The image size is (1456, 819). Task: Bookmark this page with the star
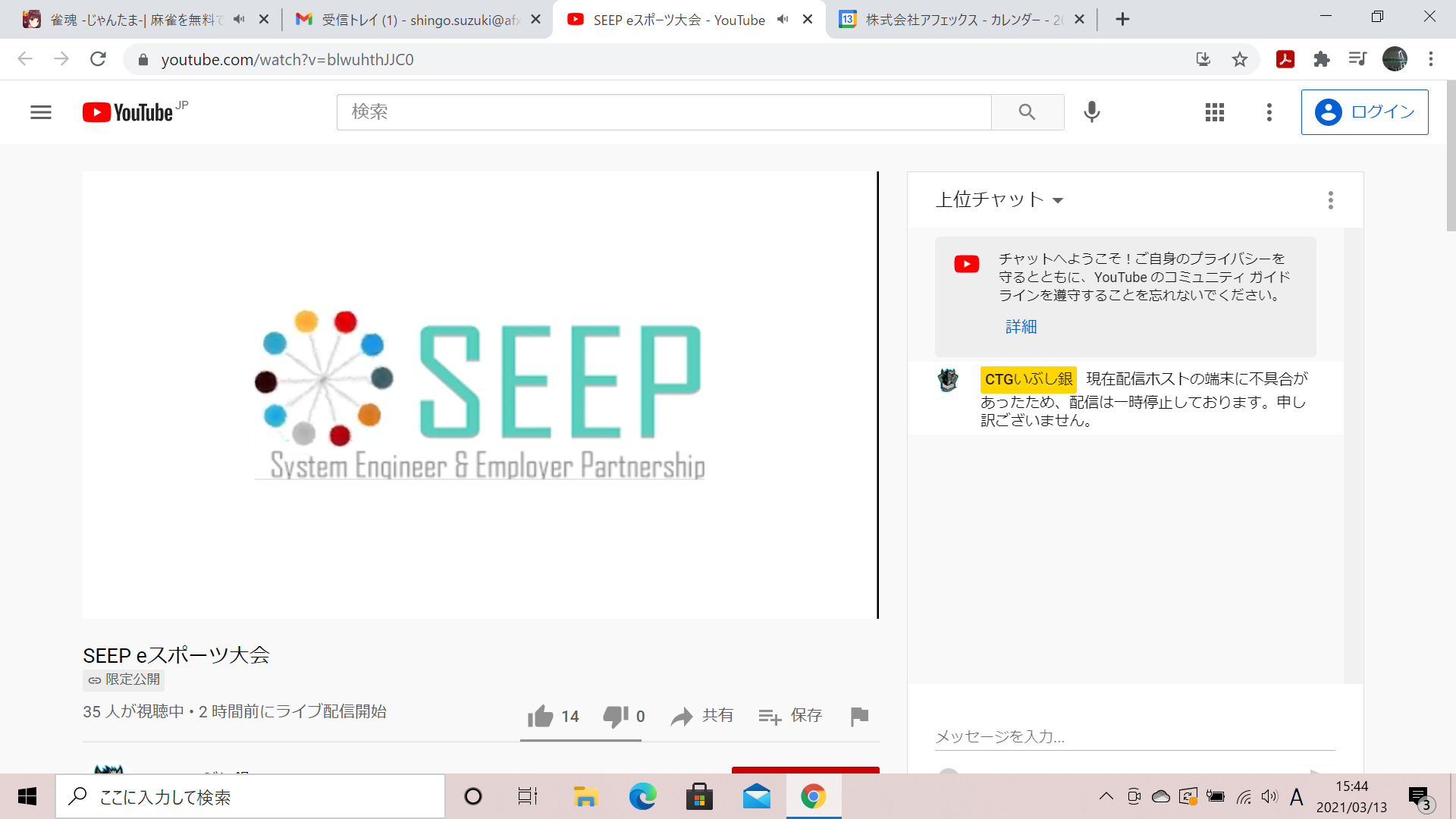point(1240,59)
